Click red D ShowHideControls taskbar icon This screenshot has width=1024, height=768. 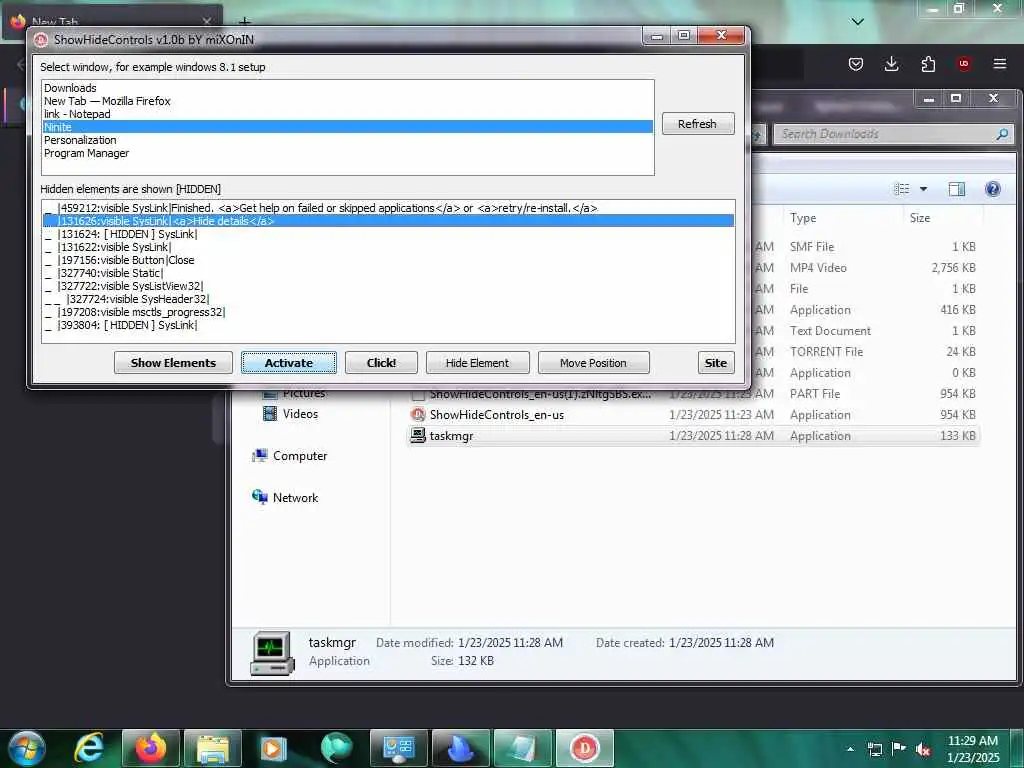click(x=585, y=748)
